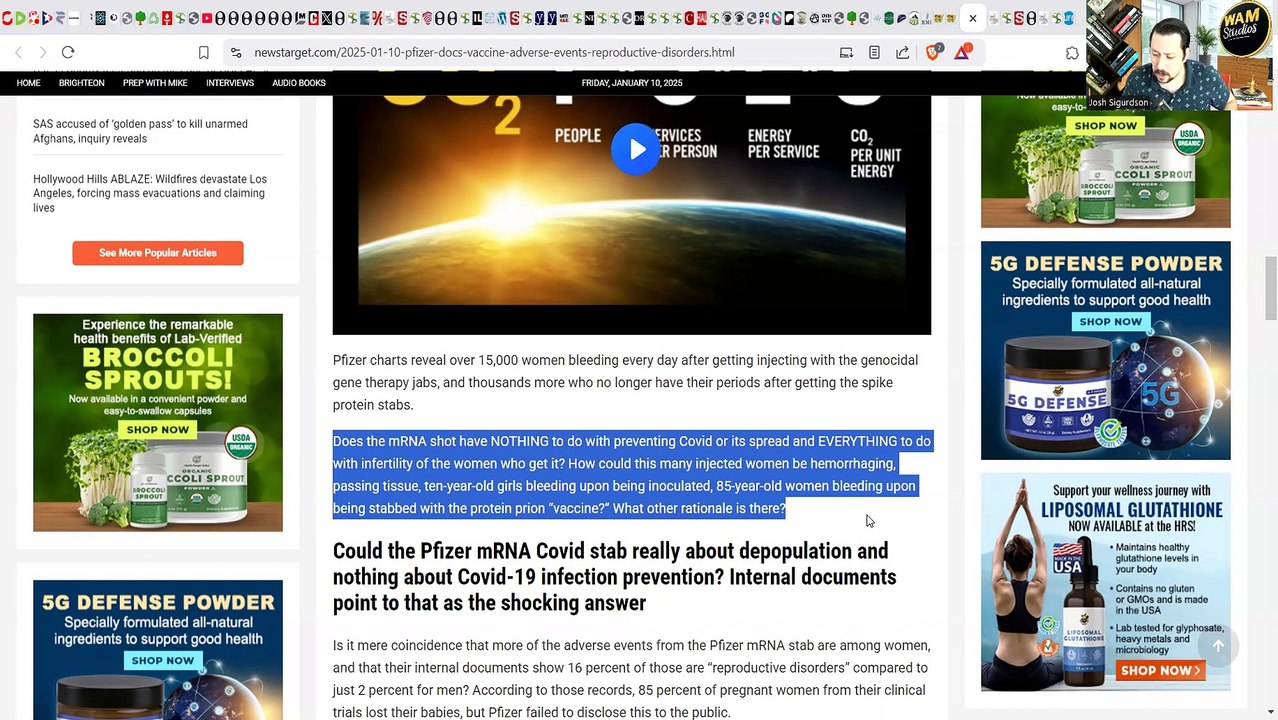The image size is (1278, 720).
Task: Open the right 5G Defense Powder ad image
Action: pos(1106,351)
